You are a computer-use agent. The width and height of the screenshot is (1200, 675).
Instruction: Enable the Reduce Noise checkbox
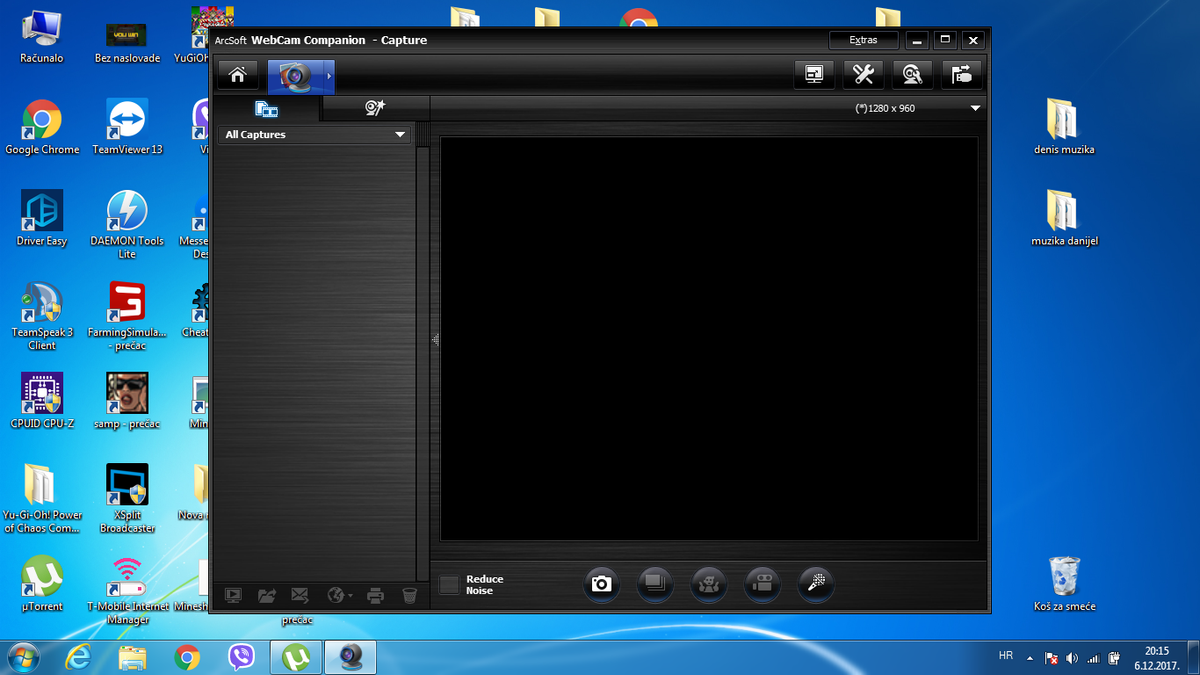(x=450, y=585)
